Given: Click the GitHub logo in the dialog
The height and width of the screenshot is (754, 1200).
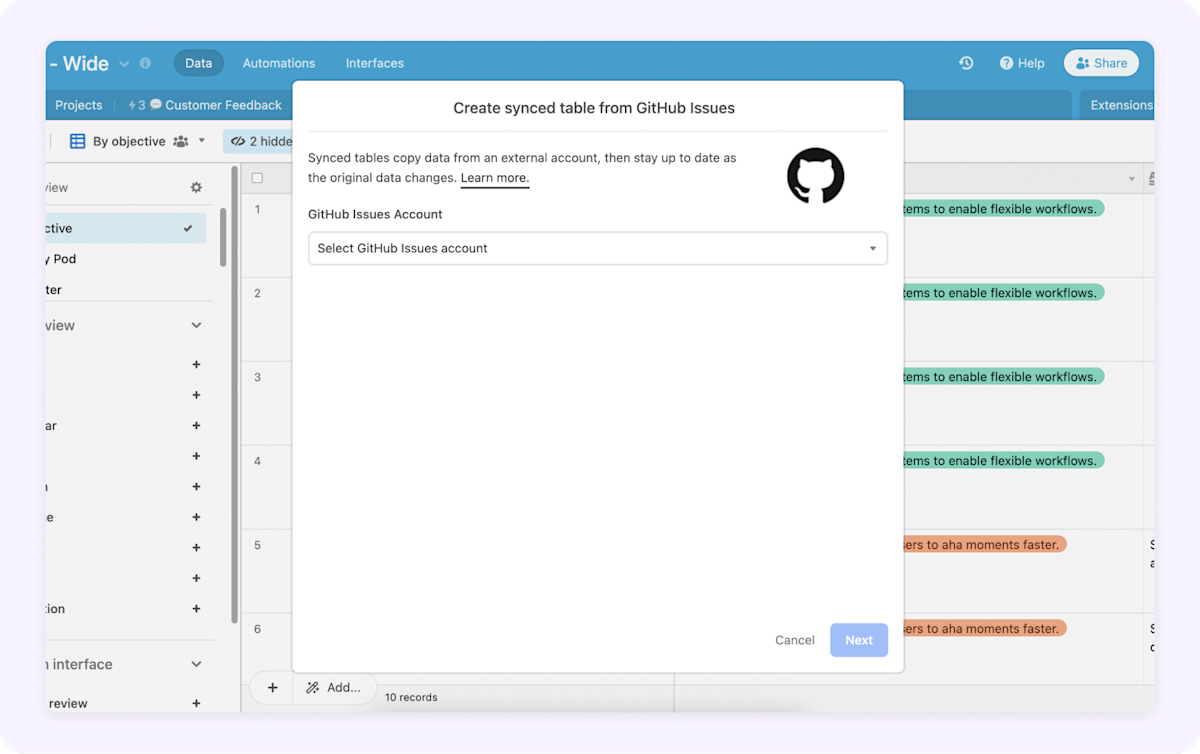Looking at the screenshot, I should tap(815, 176).
